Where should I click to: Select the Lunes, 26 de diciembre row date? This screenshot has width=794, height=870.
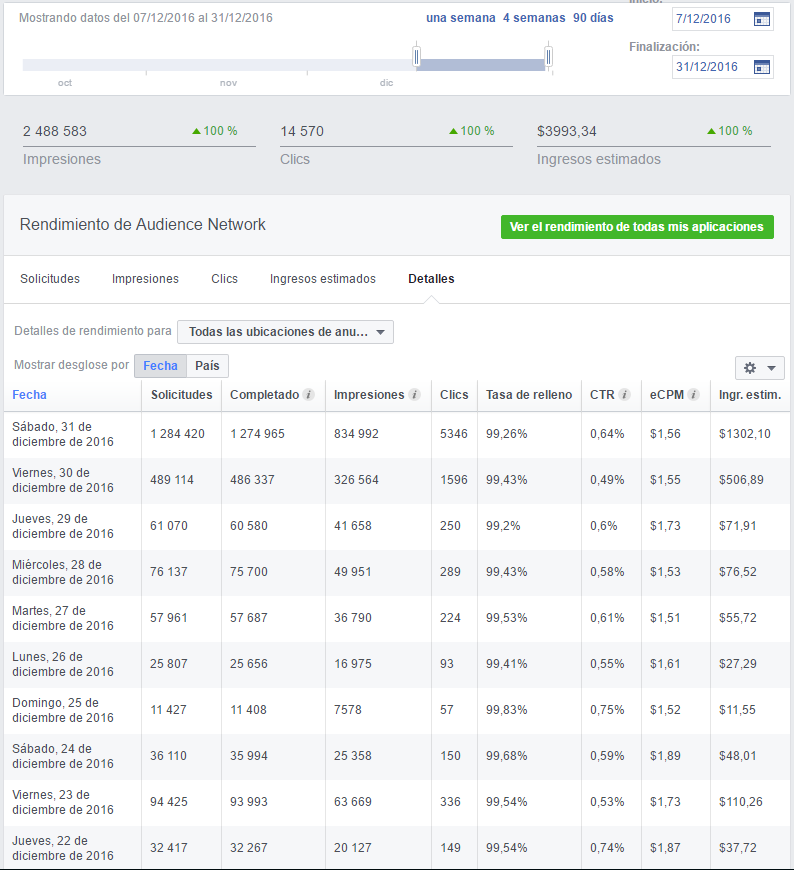[x=63, y=665]
